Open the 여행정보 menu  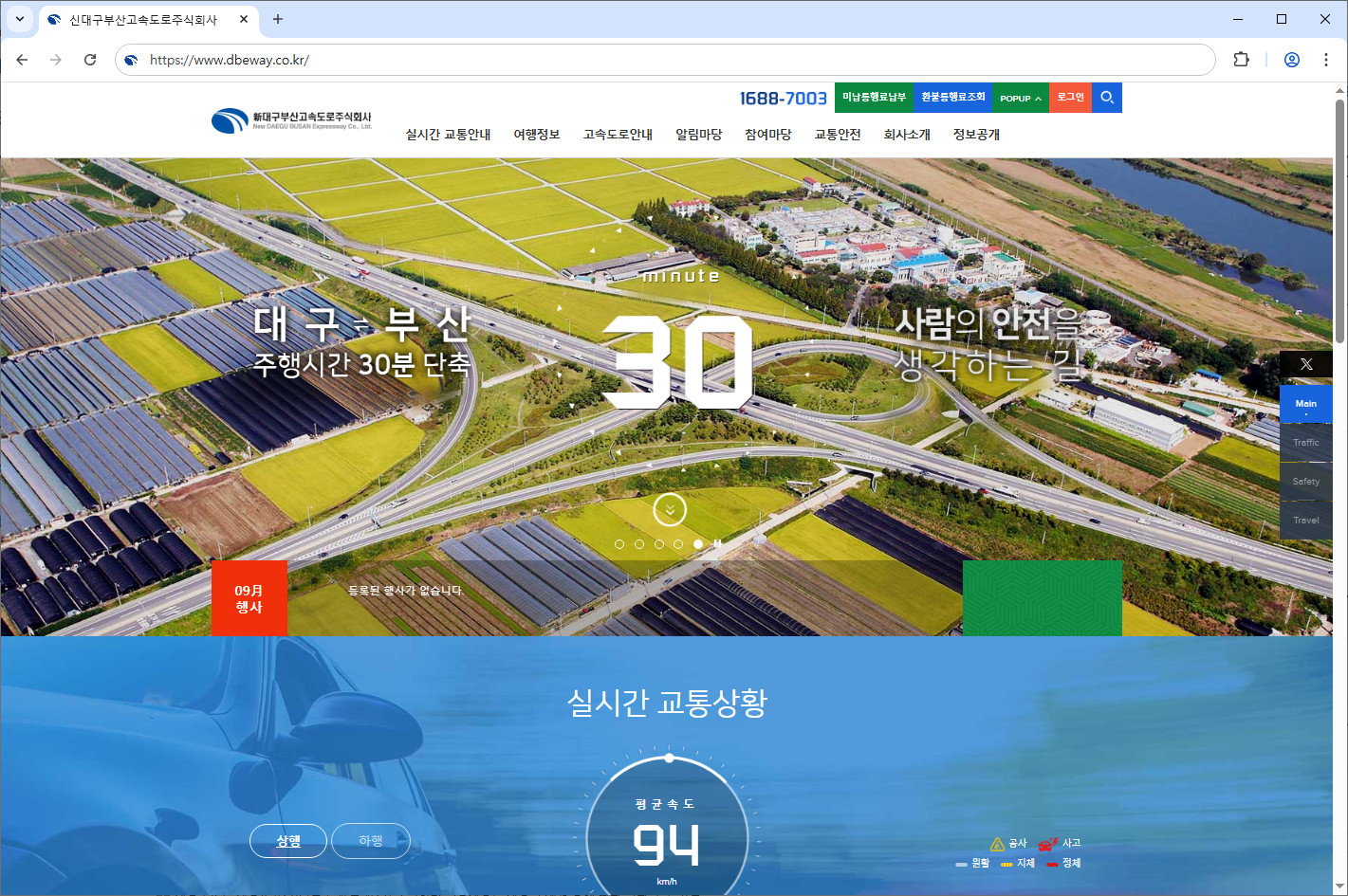coord(536,134)
